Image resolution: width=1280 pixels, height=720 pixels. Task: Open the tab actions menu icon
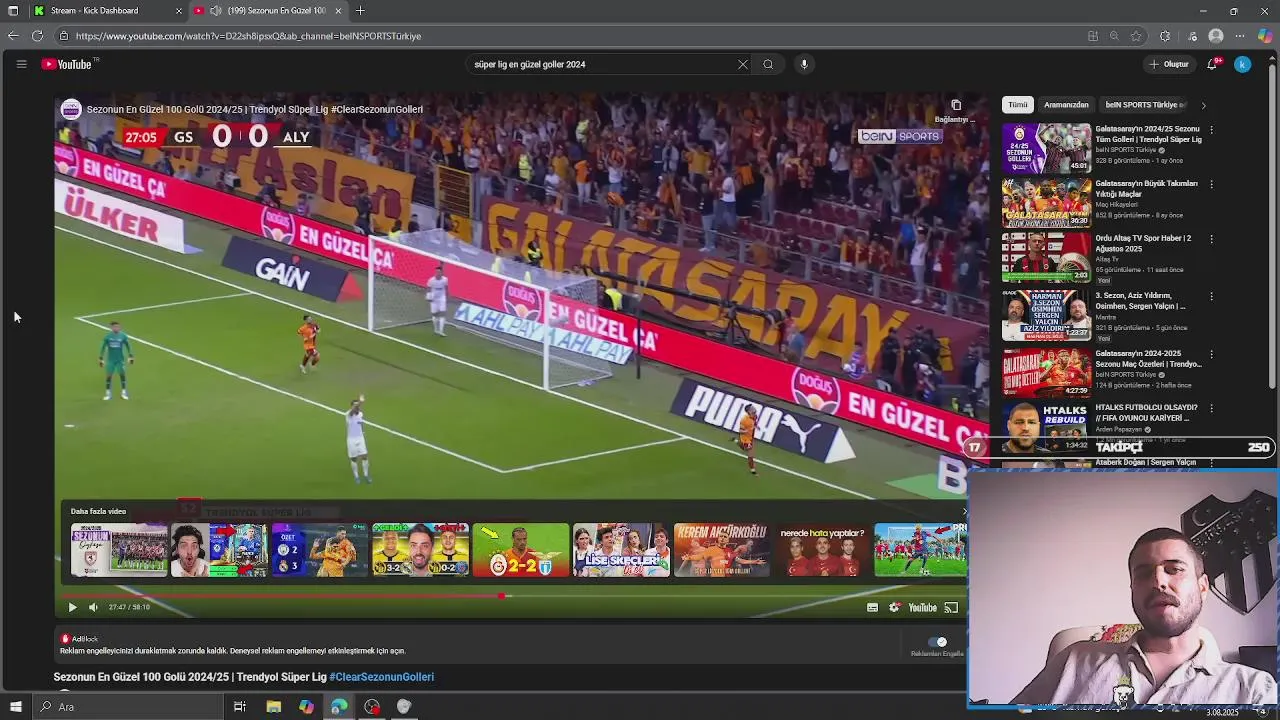pos(13,11)
